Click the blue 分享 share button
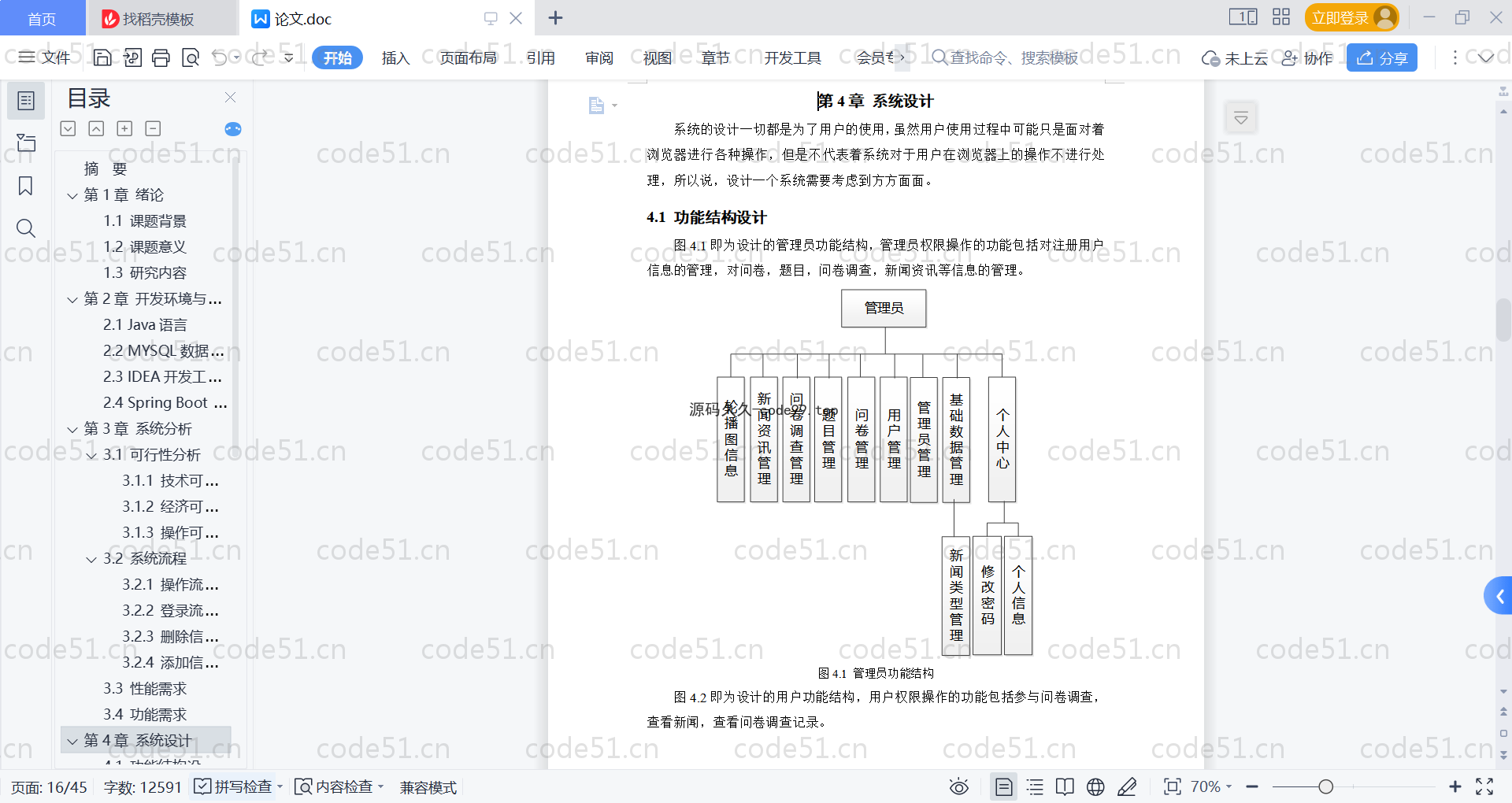Viewport: 1512px width, 803px height. tap(1382, 57)
